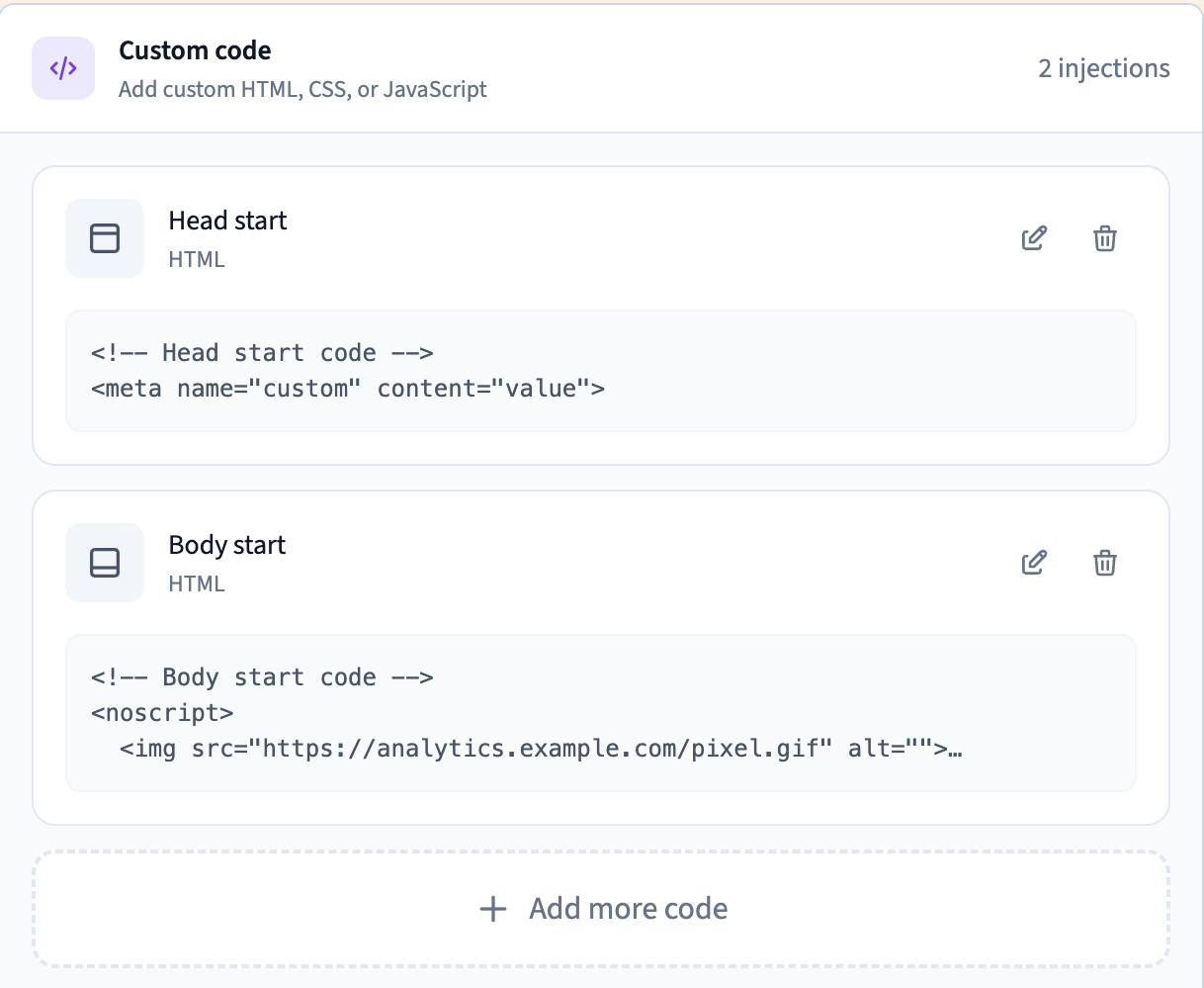Select the Body start HTML label
The image size is (1204, 988).
pos(197,584)
